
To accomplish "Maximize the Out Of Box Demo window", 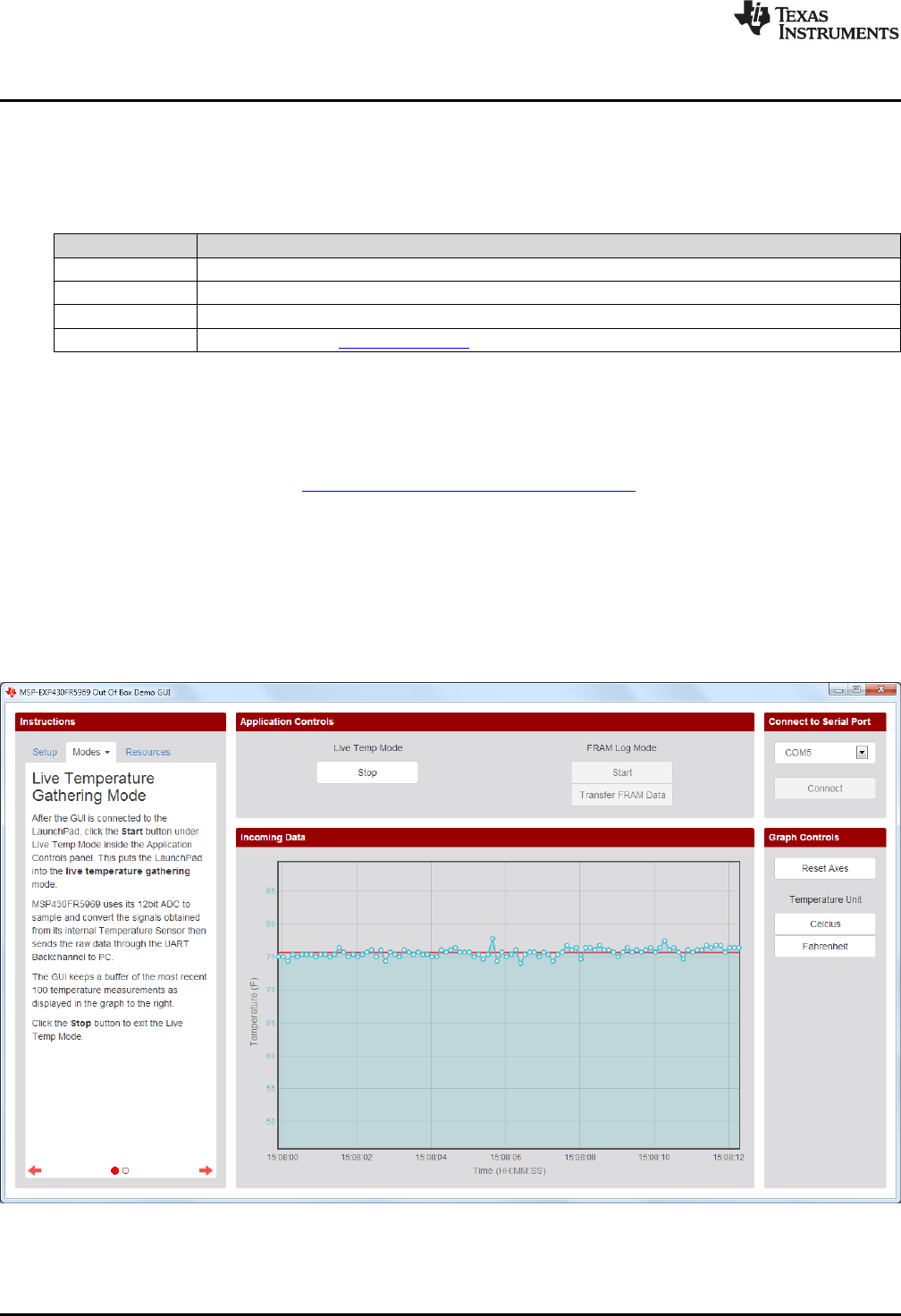I will pos(857,689).
